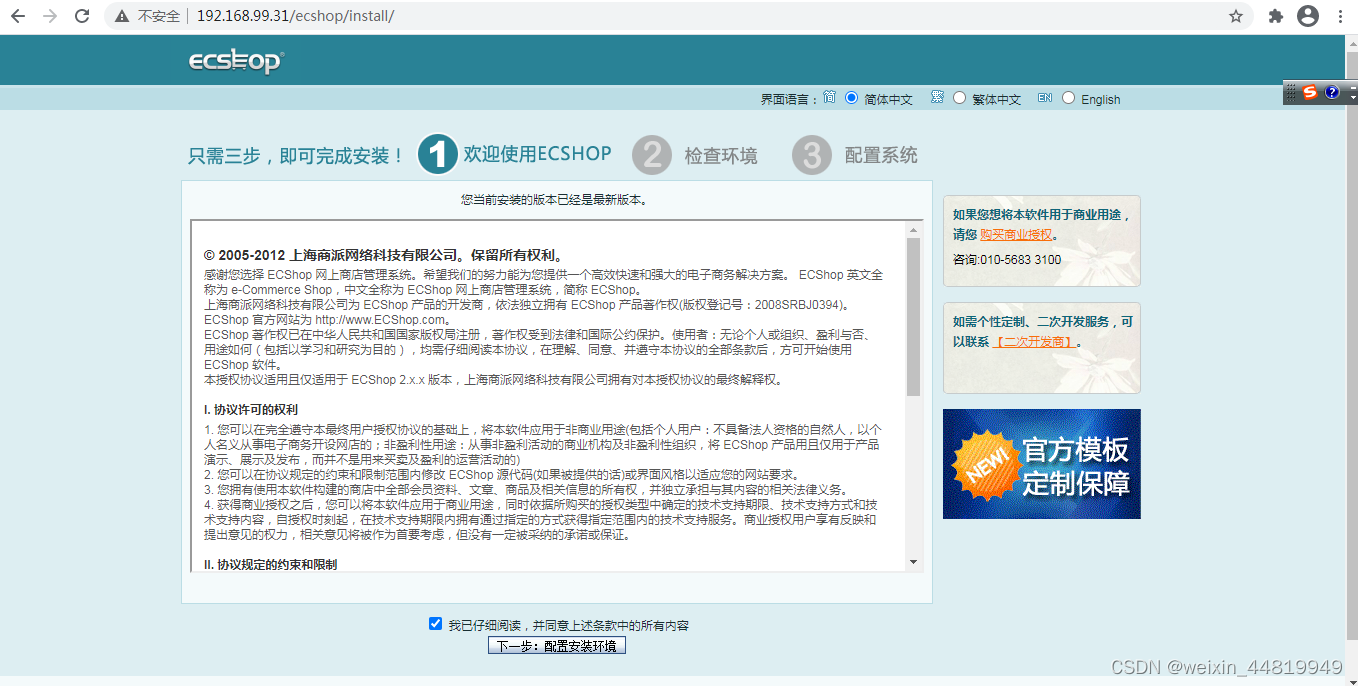Screen dimensions: 1358x686
Task: Click the agreement scrollbar down arrow
Action: (x=913, y=562)
